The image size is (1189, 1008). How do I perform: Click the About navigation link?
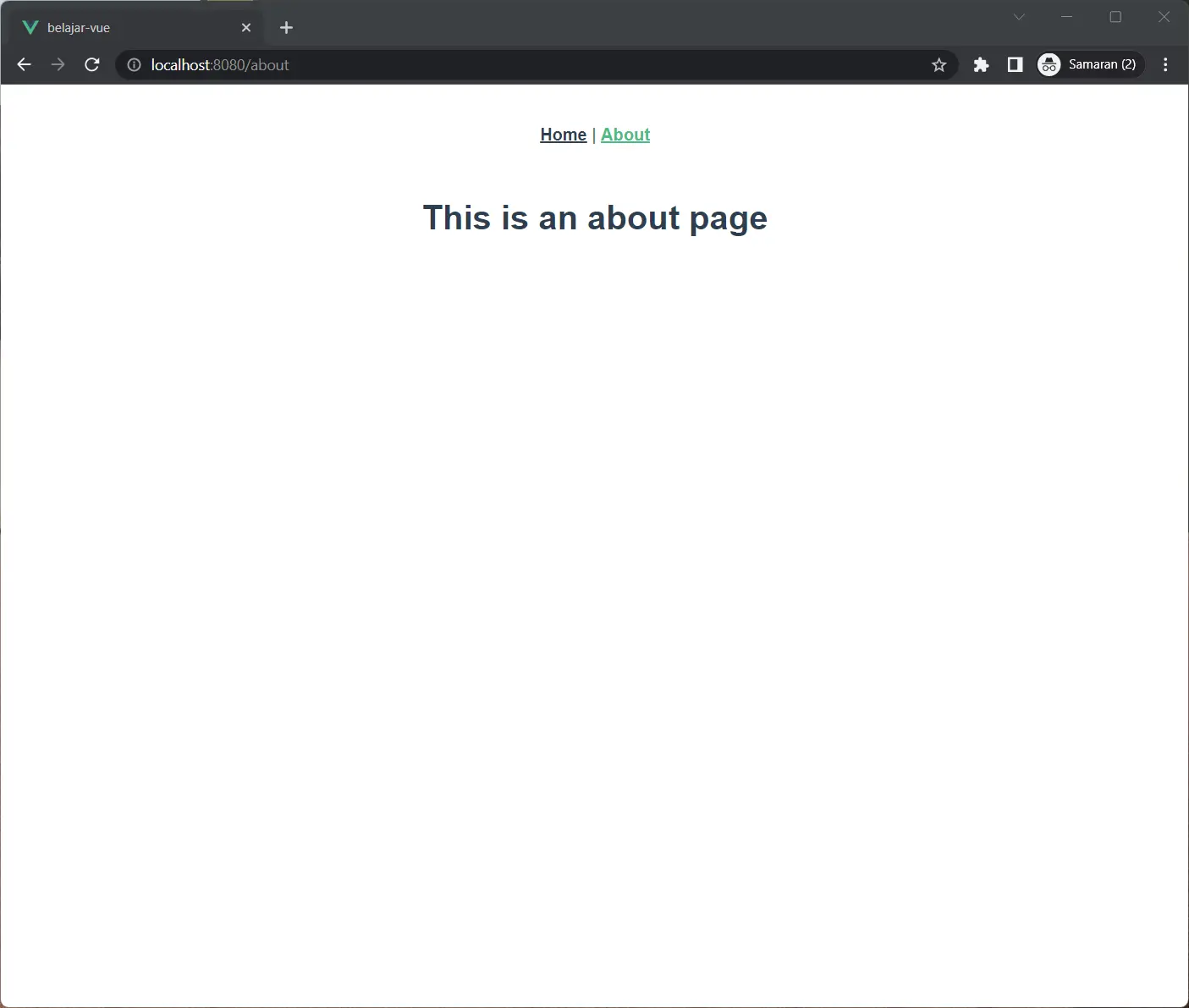point(625,135)
